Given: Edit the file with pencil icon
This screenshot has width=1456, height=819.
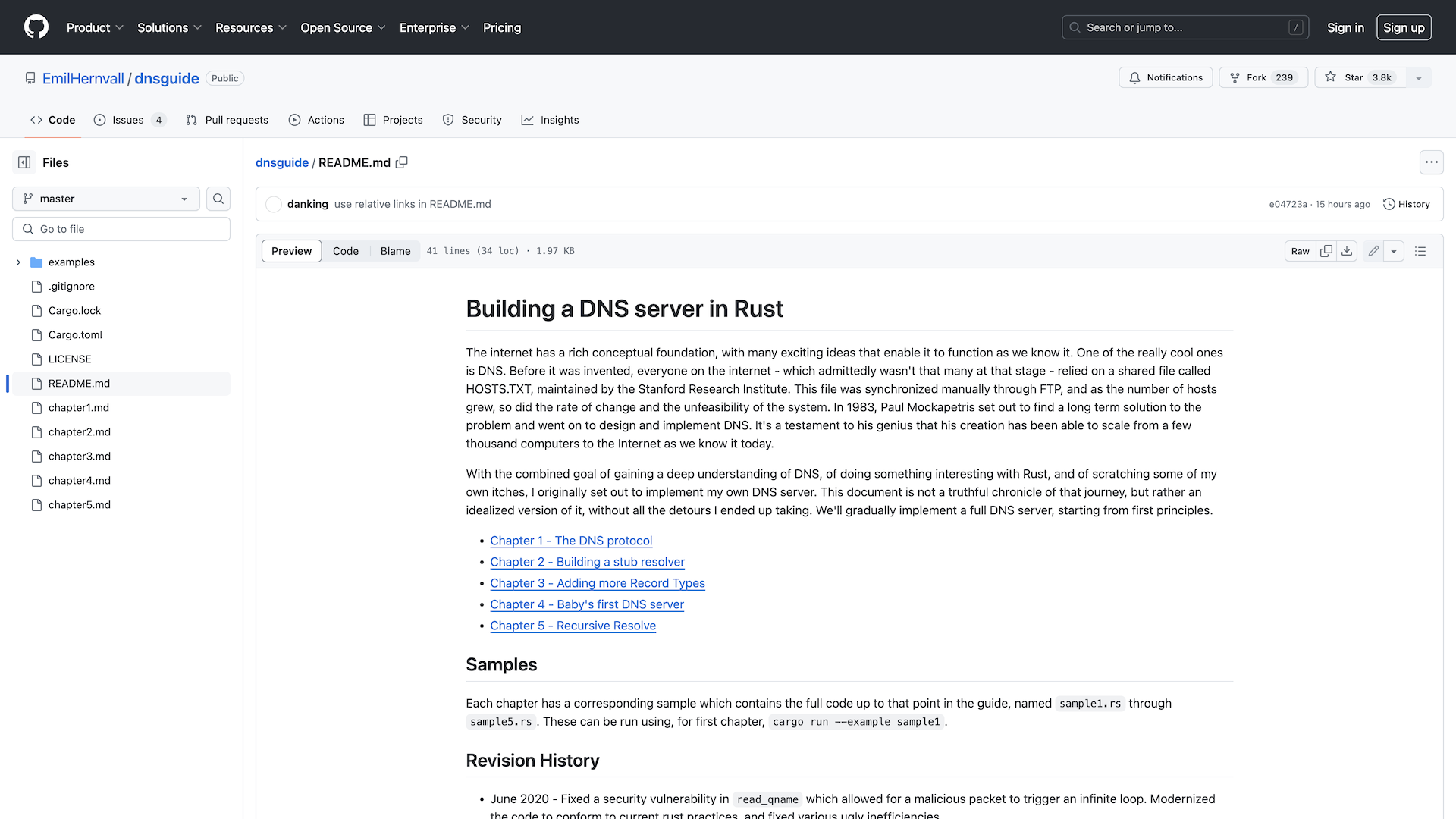Looking at the screenshot, I should (x=1373, y=251).
